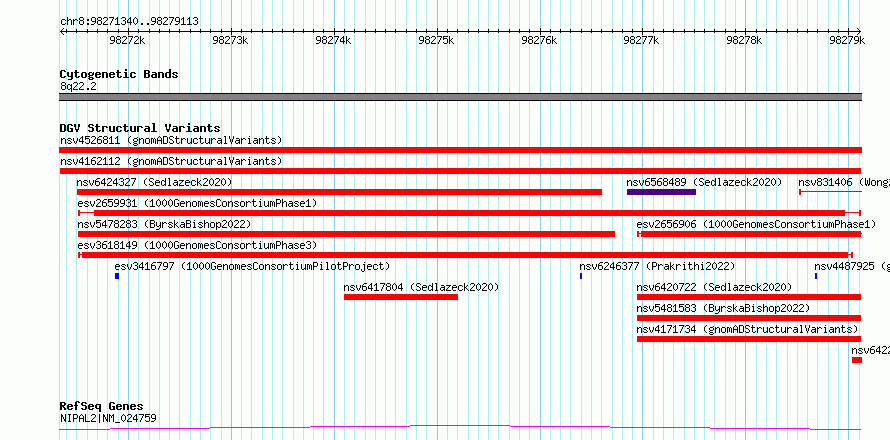Click the 98278k ruler tick label
The image size is (890, 440).
point(745,40)
